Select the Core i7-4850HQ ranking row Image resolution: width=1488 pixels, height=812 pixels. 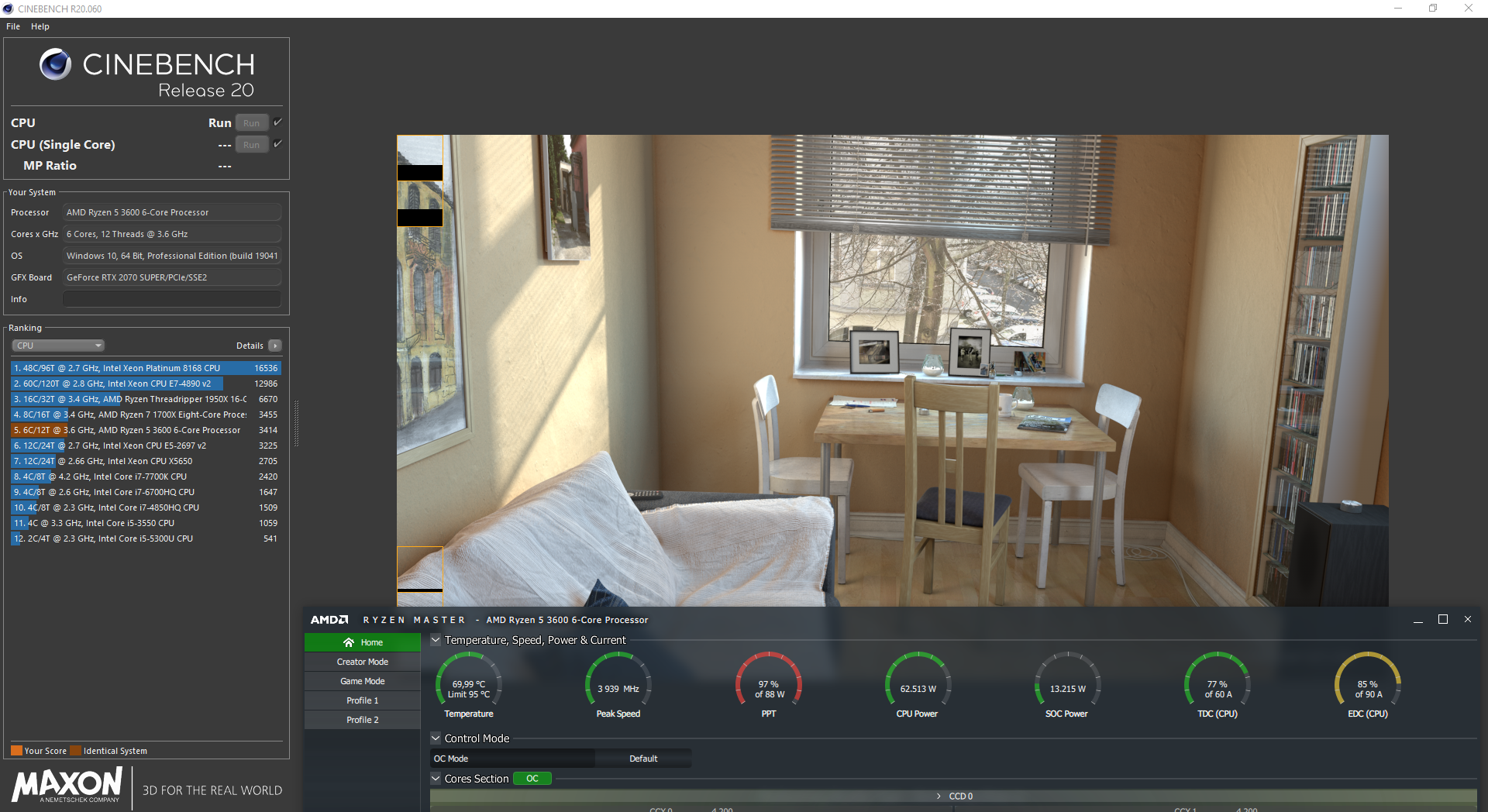pos(146,507)
